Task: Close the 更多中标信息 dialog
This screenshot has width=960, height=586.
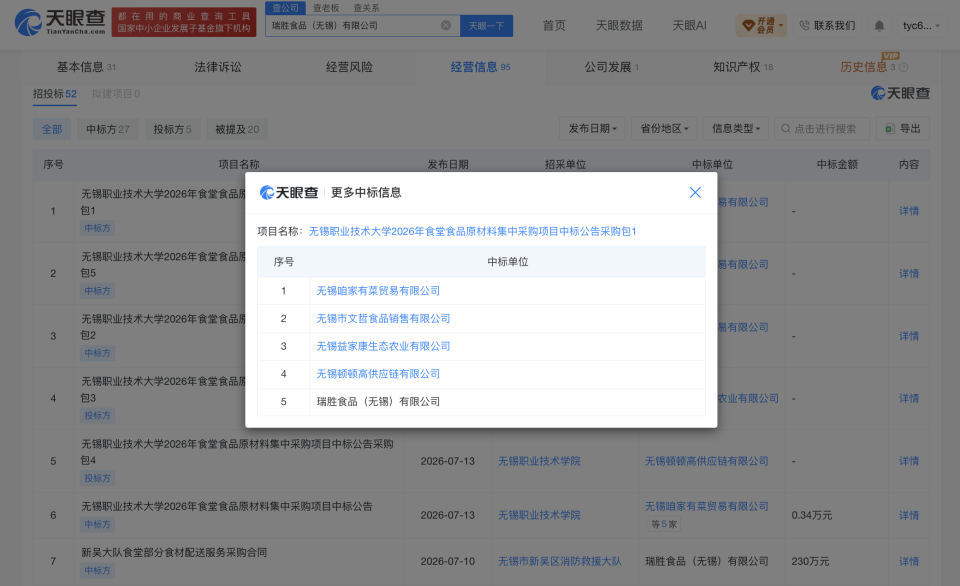Action: (x=695, y=192)
